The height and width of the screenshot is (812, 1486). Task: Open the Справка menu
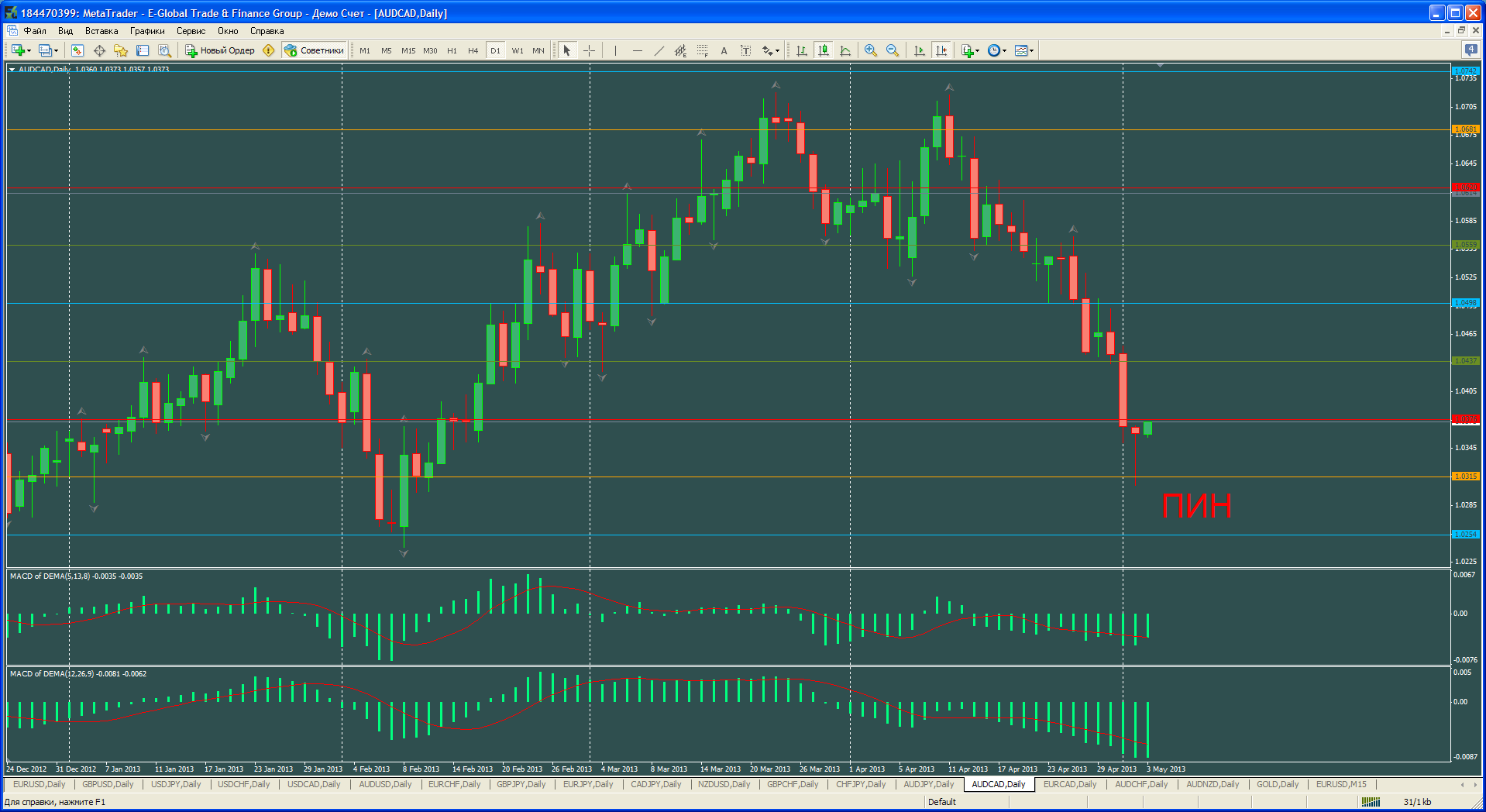[x=267, y=31]
